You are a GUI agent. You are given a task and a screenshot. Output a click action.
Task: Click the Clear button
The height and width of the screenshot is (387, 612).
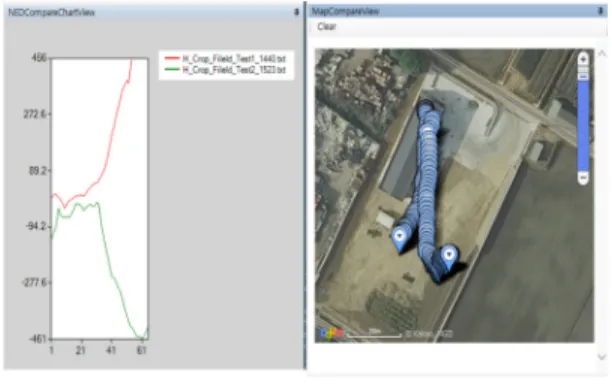point(327,27)
